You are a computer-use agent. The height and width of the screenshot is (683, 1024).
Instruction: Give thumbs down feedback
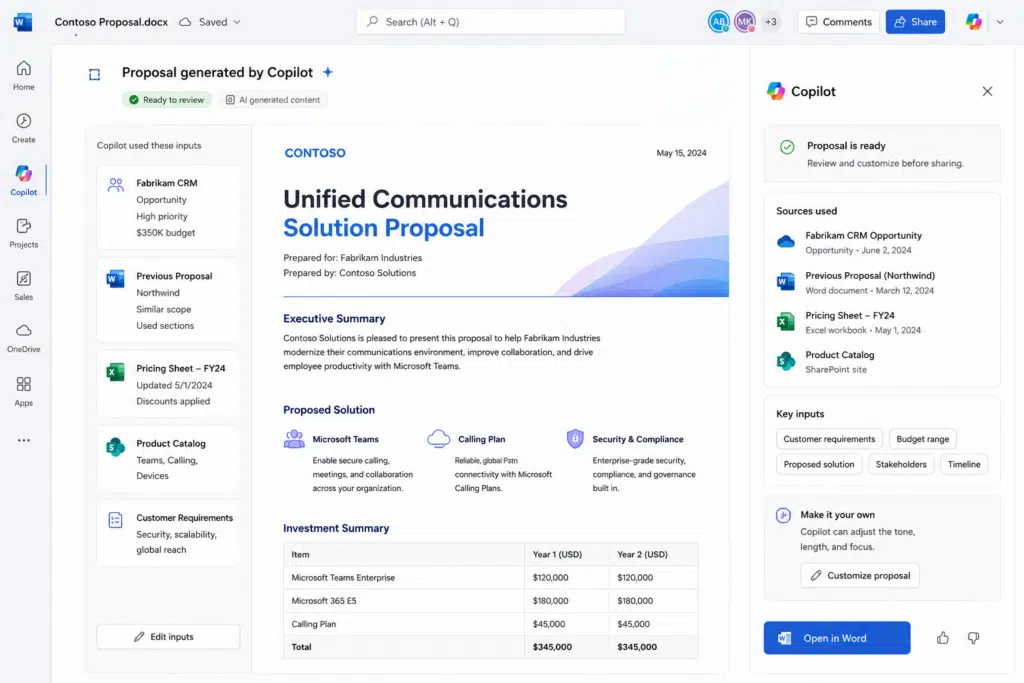tap(973, 638)
